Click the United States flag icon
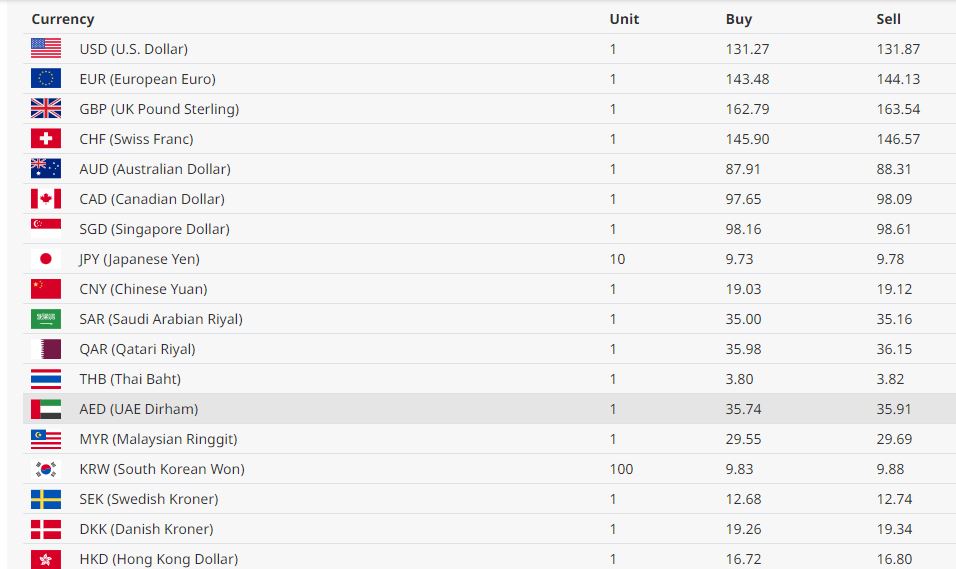This screenshot has height=569, width=956. click(46, 48)
